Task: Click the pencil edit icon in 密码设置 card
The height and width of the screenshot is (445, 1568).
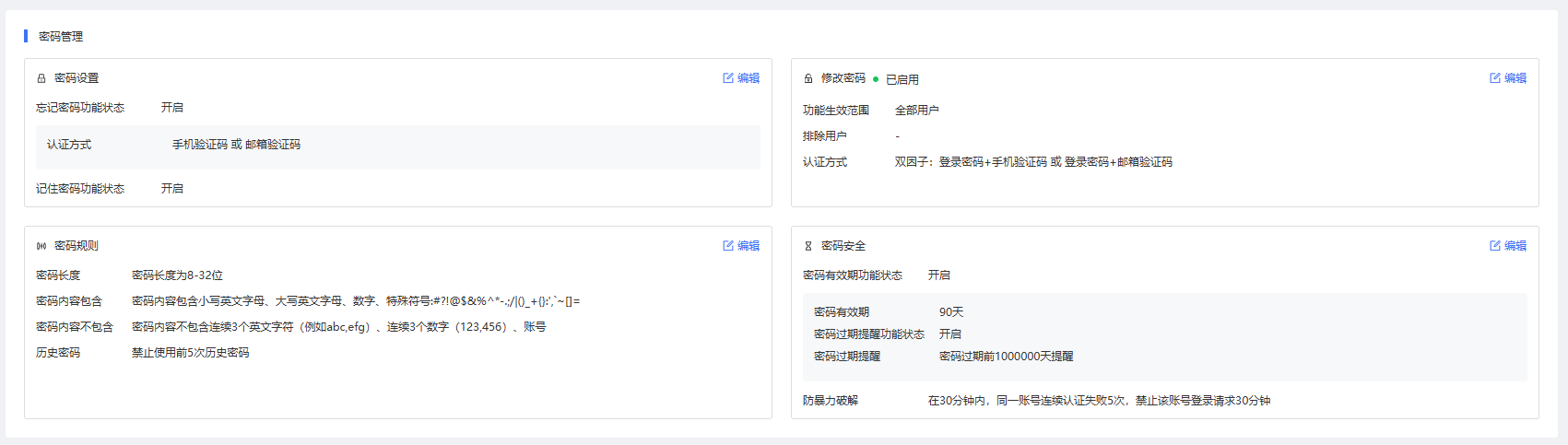Action: [x=728, y=78]
